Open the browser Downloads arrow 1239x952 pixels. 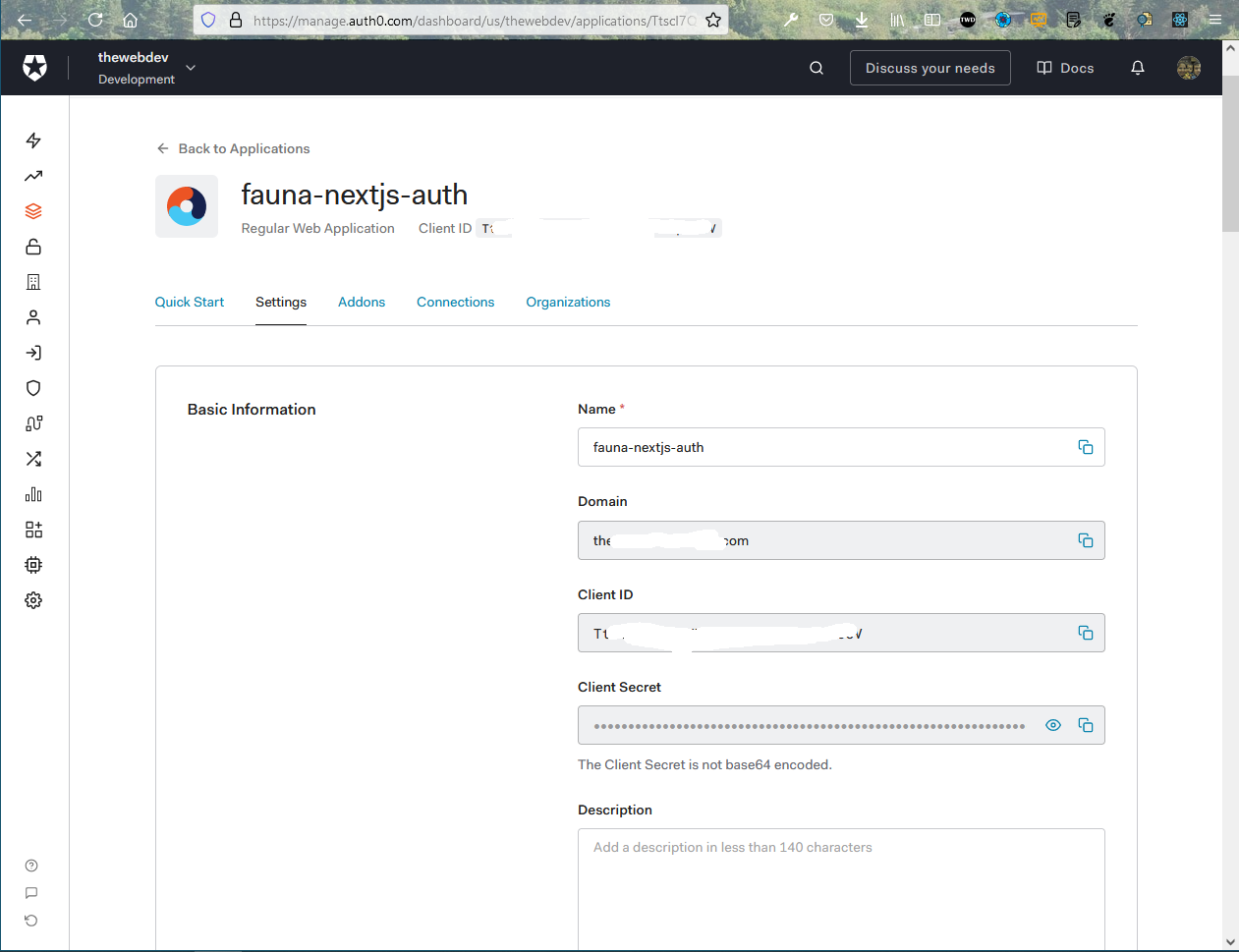[x=862, y=20]
